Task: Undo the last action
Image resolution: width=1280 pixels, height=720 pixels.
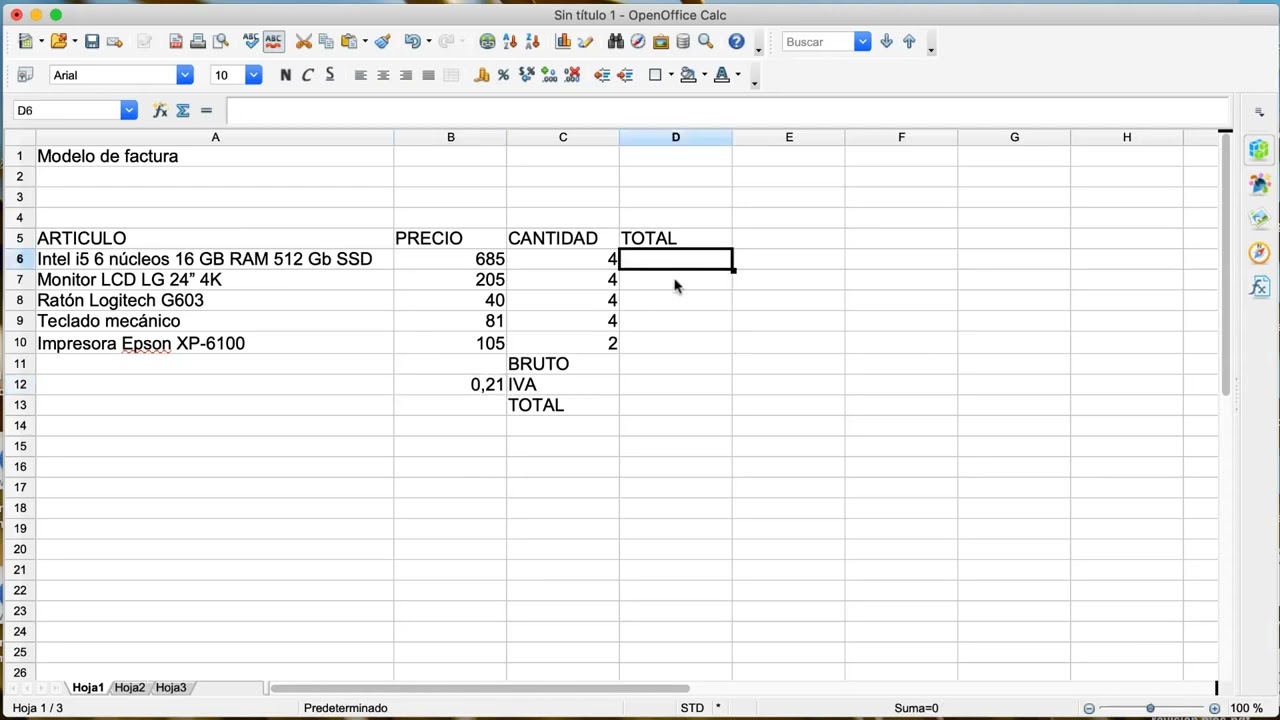Action: [412, 42]
